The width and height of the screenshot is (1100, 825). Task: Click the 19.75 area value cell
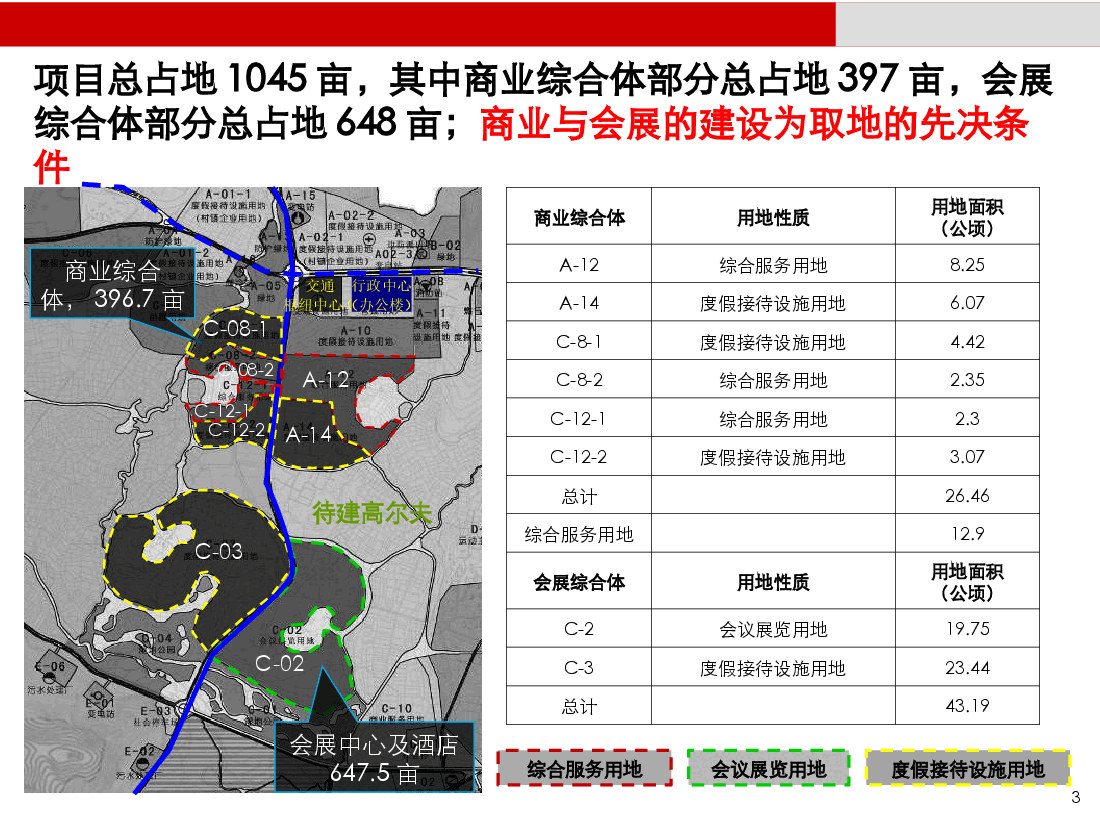[x=967, y=628]
